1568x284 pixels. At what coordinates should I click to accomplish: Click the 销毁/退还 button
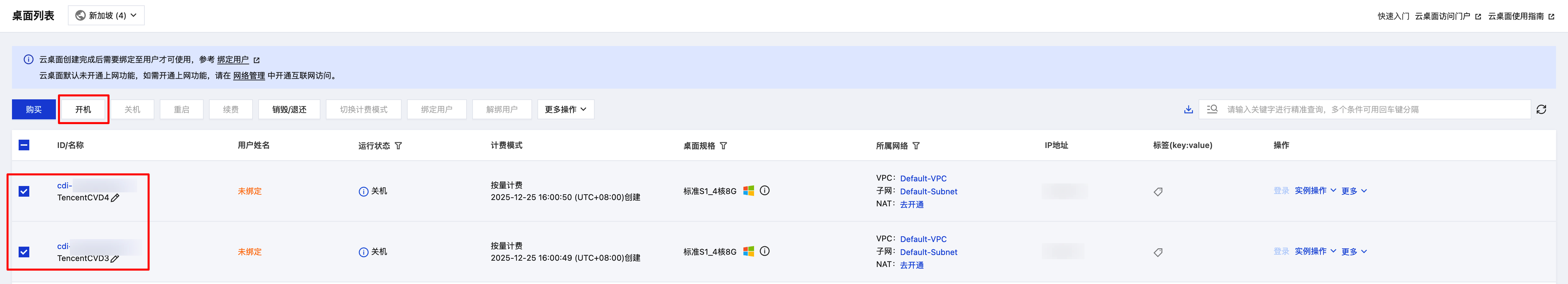point(289,110)
